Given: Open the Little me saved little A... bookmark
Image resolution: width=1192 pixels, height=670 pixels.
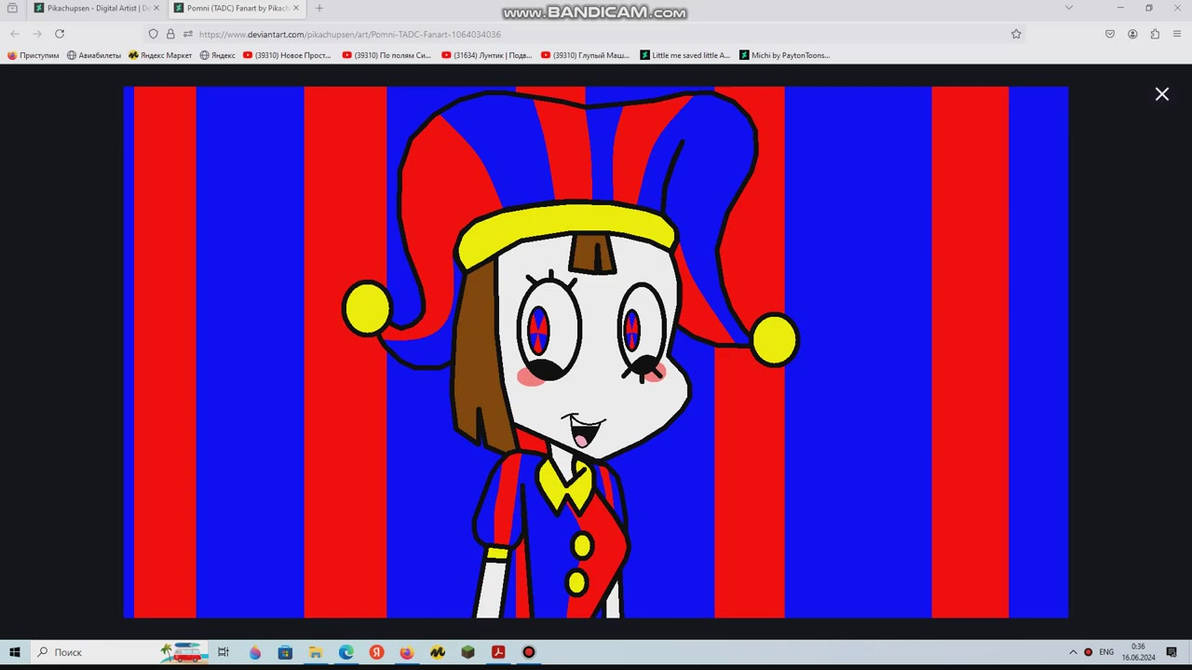Looking at the screenshot, I should 685,56.
